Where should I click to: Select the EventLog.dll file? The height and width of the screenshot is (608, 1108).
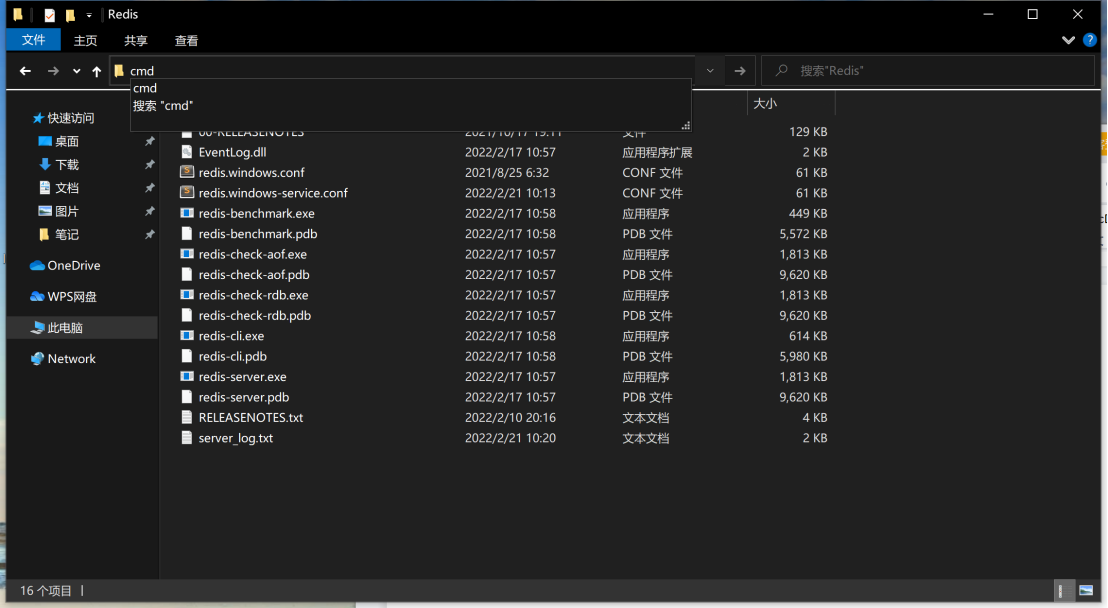tap(232, 152)
